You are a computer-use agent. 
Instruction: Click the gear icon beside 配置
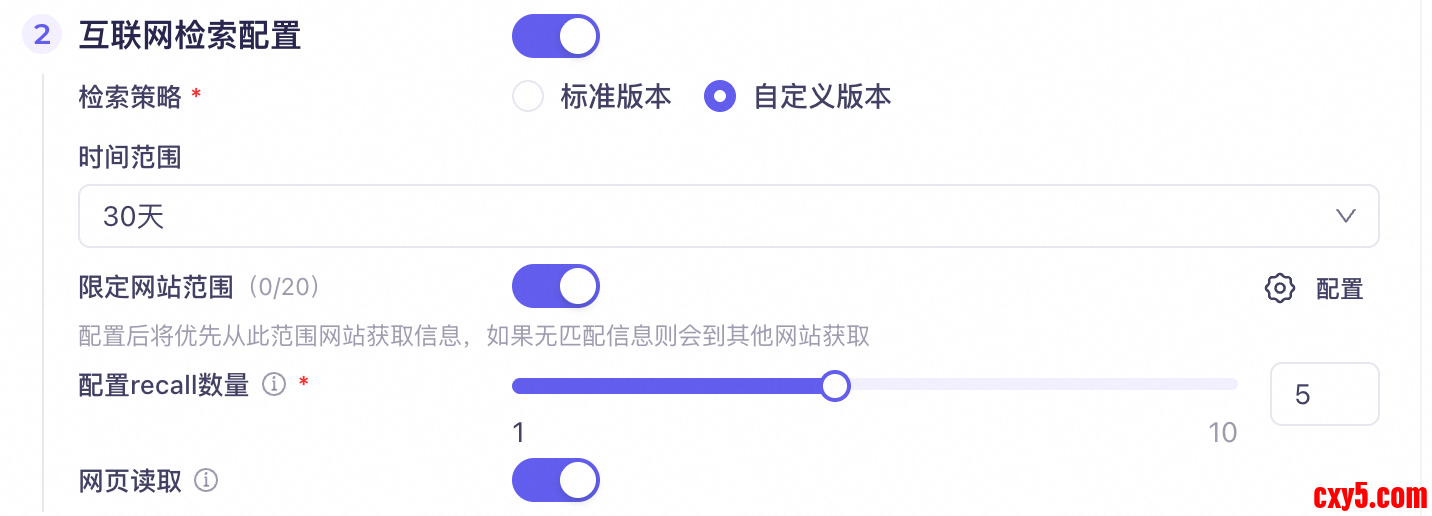tap(1279, 289)
